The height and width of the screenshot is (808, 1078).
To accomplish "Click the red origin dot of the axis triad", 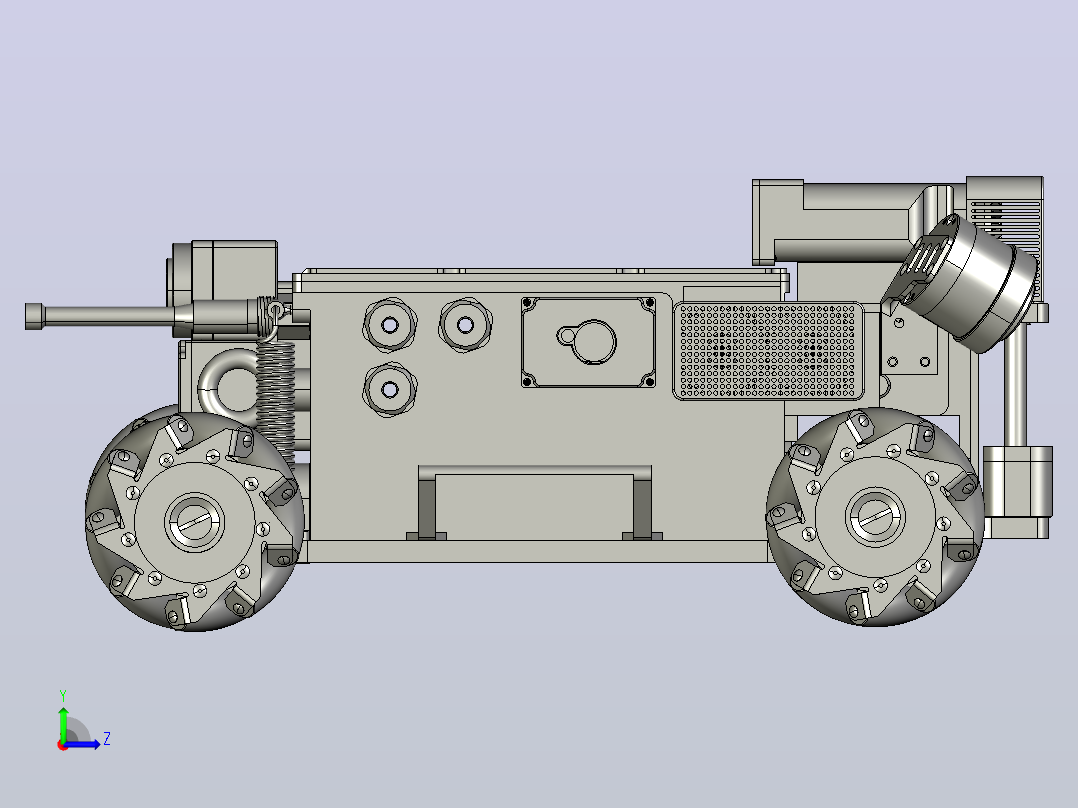I will click(x=63, y=746).
